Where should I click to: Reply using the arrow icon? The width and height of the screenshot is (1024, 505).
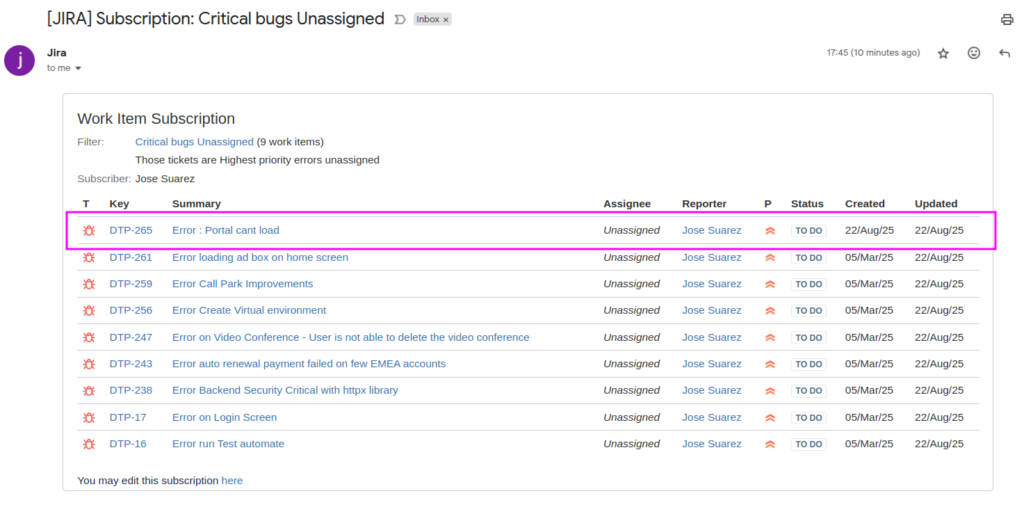1005,53
